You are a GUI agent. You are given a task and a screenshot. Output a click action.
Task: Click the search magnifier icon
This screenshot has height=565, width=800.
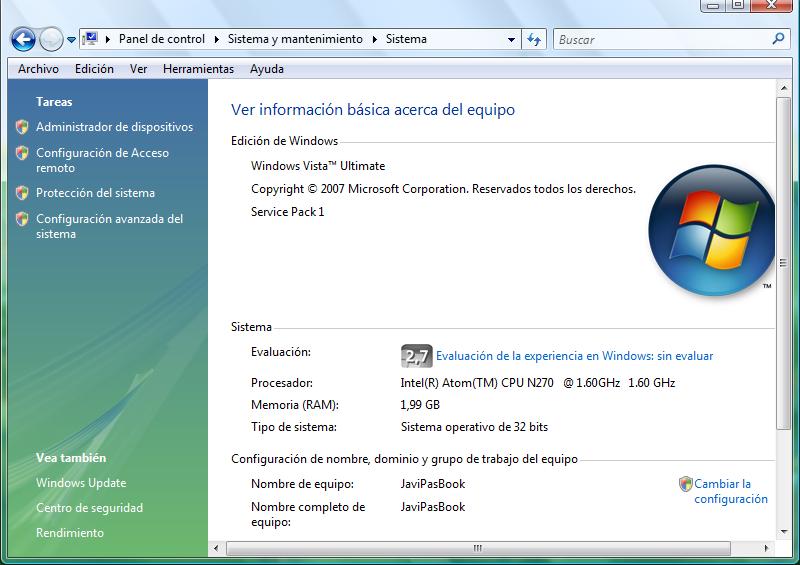(779, 40)
